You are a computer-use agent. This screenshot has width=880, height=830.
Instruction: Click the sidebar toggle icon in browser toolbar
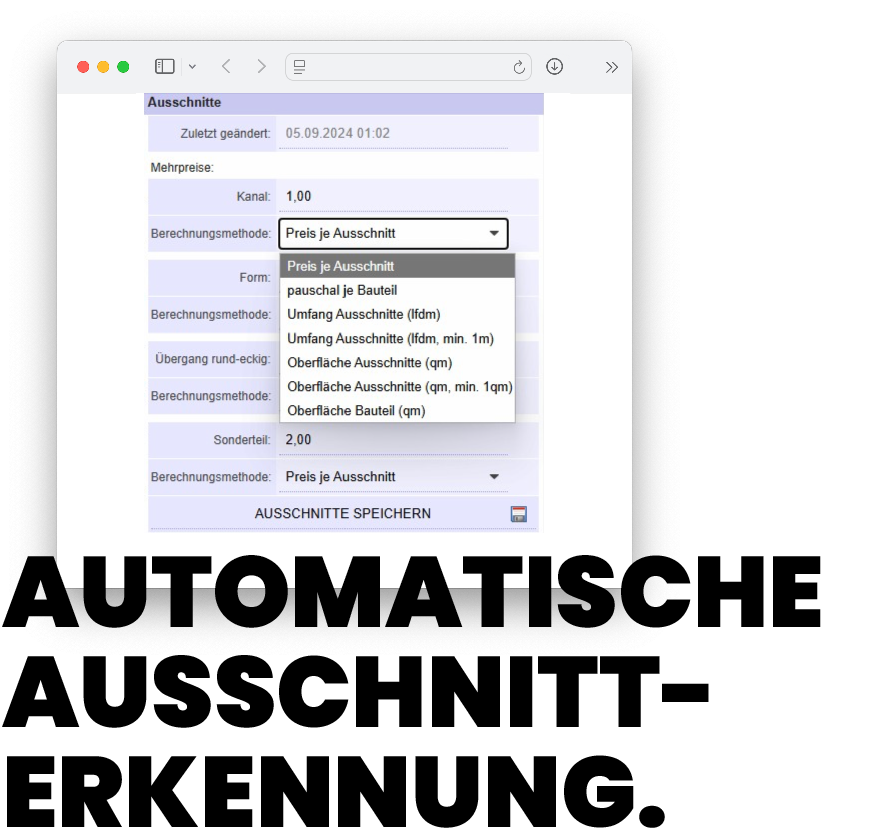point(165,67)
